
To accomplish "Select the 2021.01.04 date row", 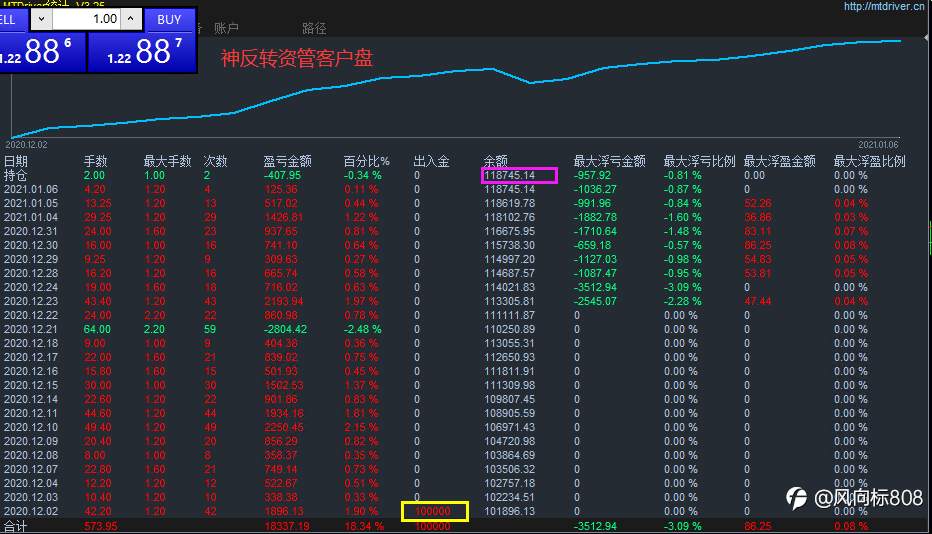I will coord(31,218).
